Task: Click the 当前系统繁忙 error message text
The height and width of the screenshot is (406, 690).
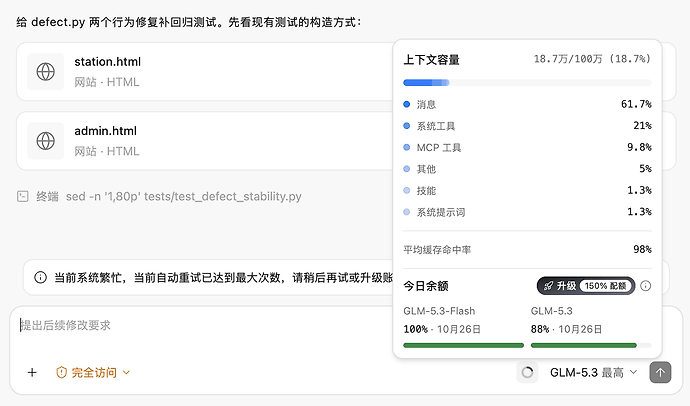Action: pos(223,278)
